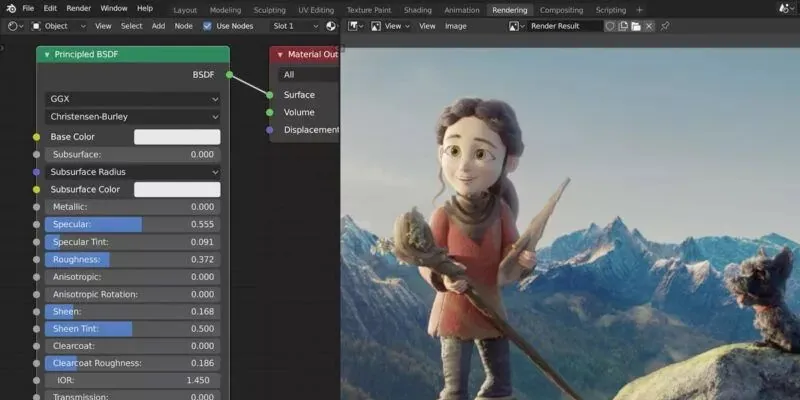Image resolution: width=800 pixels, height=400 pixels.
Task: Open the Image menu in image editor
Action: (x=456, y=26)
